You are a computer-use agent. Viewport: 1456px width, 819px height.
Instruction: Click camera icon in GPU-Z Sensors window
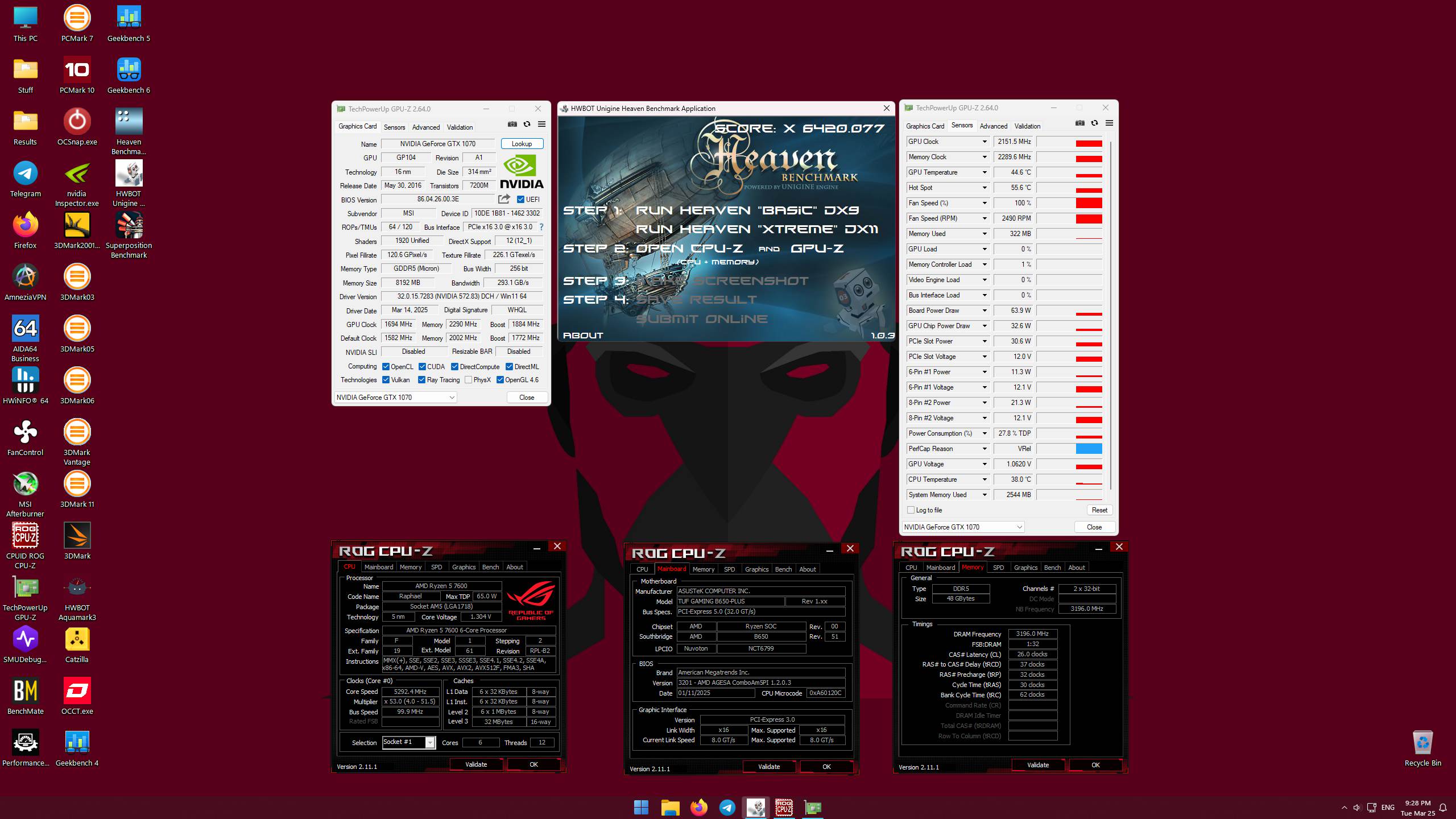pos(1080,123)
